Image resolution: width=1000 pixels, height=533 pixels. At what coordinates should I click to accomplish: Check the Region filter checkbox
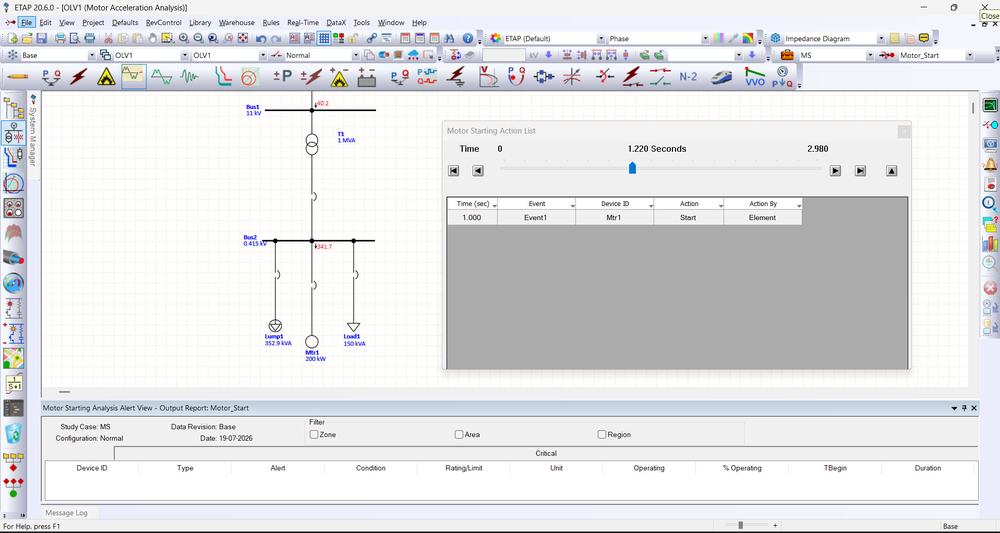(x=601, y=434)
